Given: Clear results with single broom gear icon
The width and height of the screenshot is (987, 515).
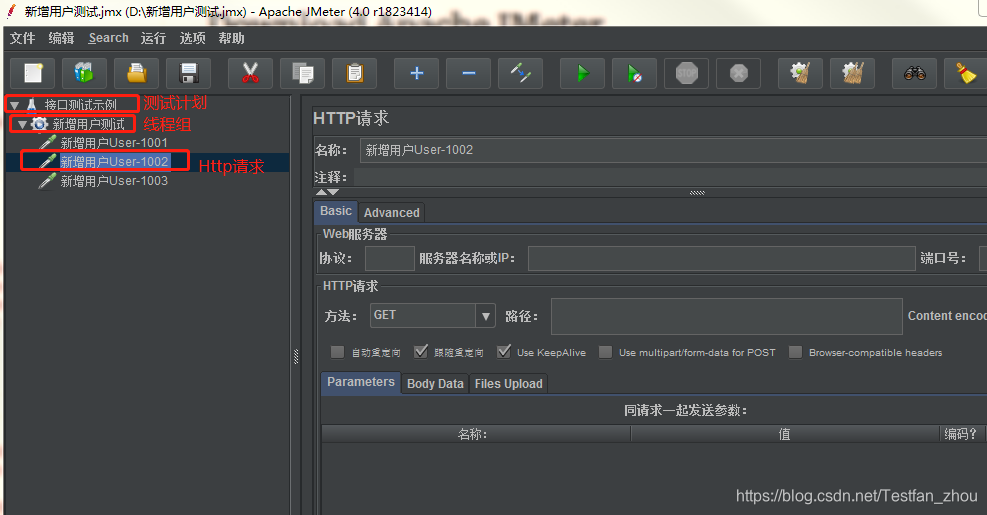Looking at the screenshot, I should coord(801,74).
